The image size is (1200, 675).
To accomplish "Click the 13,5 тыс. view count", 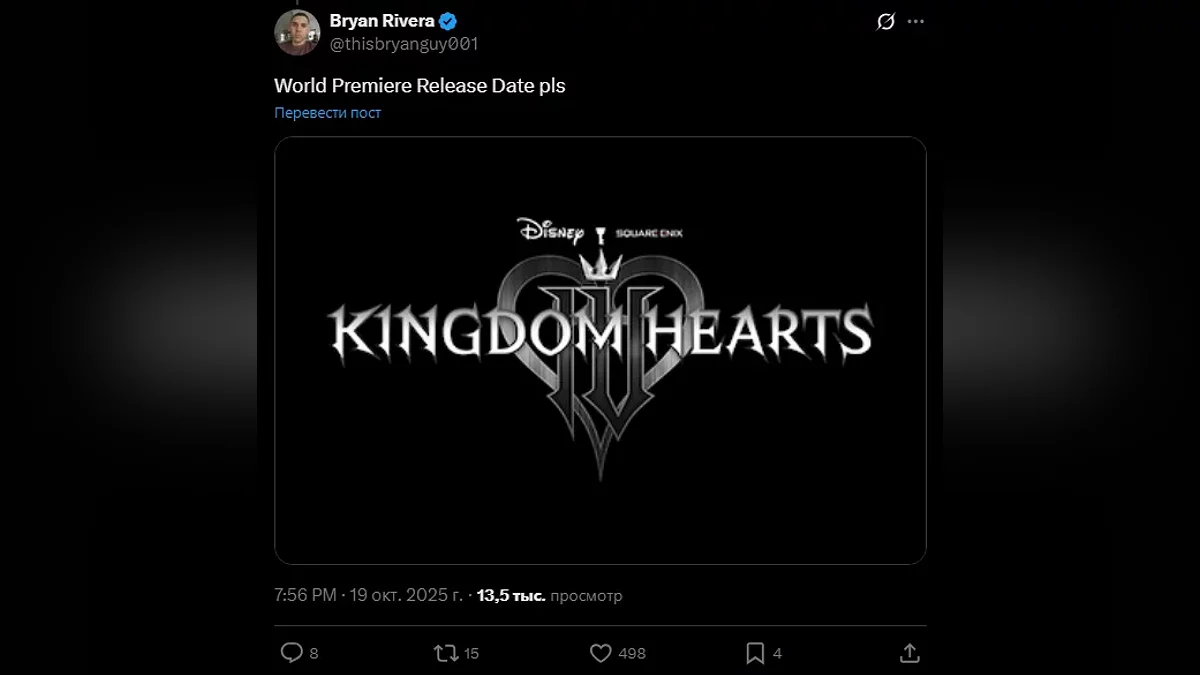I will click(510, 596).
